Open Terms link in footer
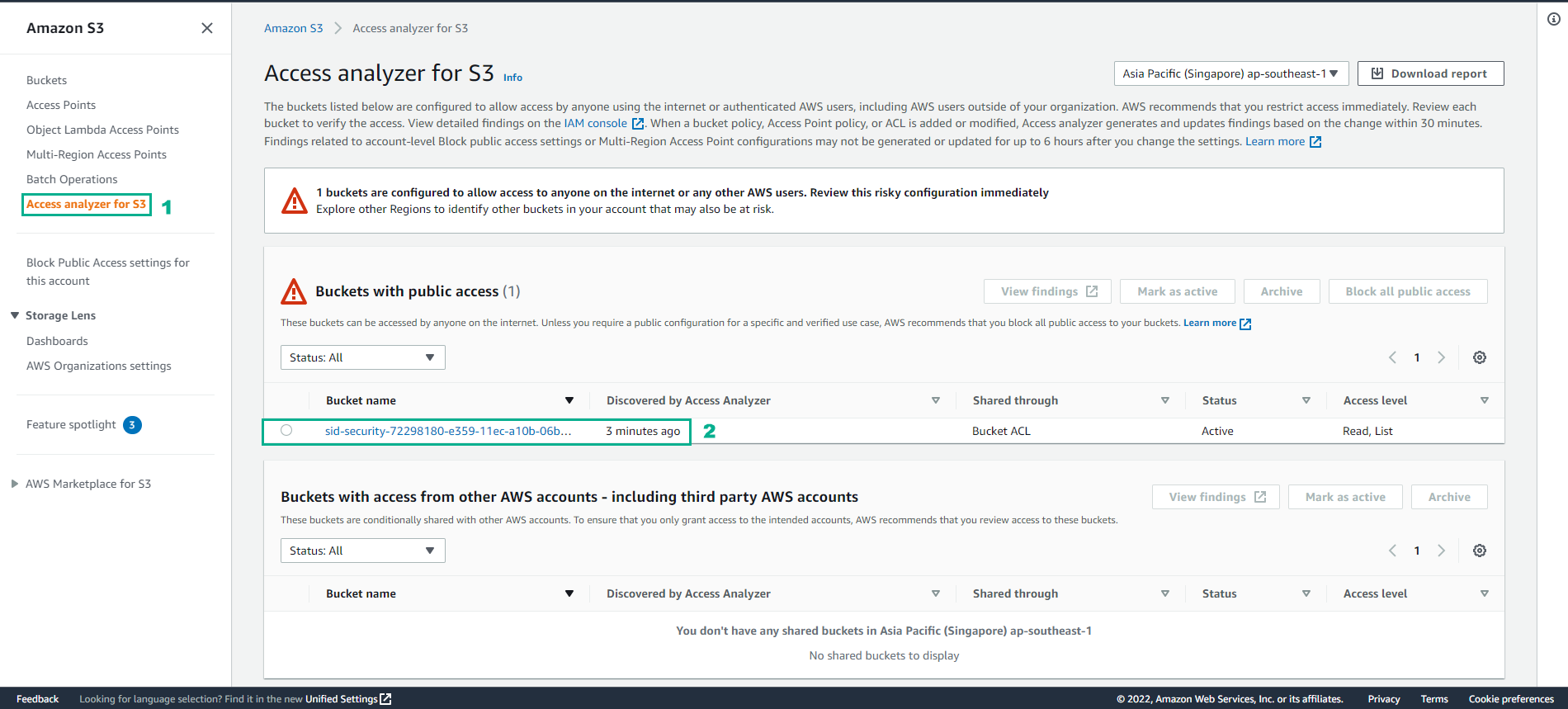 (x=1434, y=699)
